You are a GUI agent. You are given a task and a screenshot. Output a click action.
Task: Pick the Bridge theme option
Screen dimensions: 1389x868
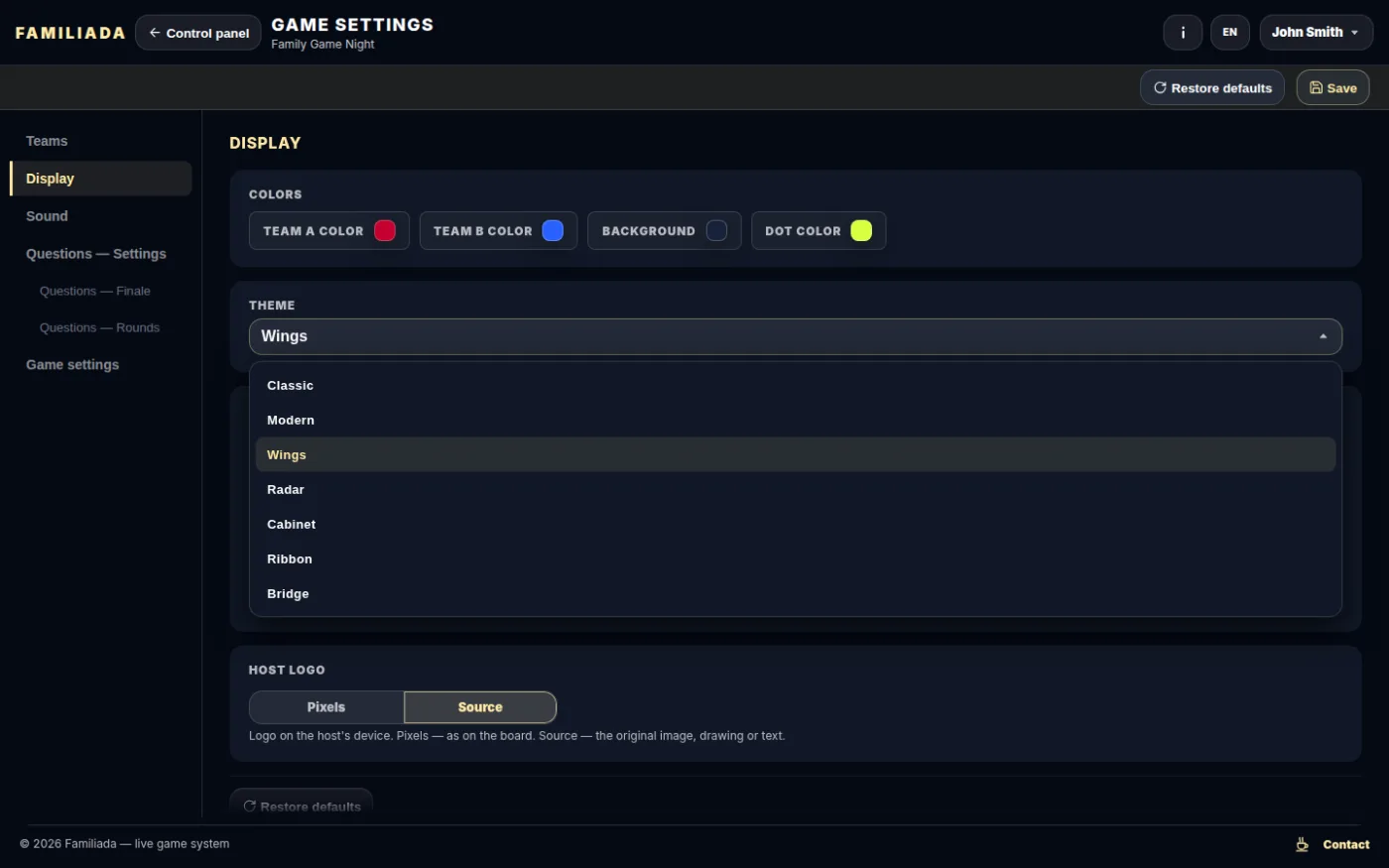(795, 594)
